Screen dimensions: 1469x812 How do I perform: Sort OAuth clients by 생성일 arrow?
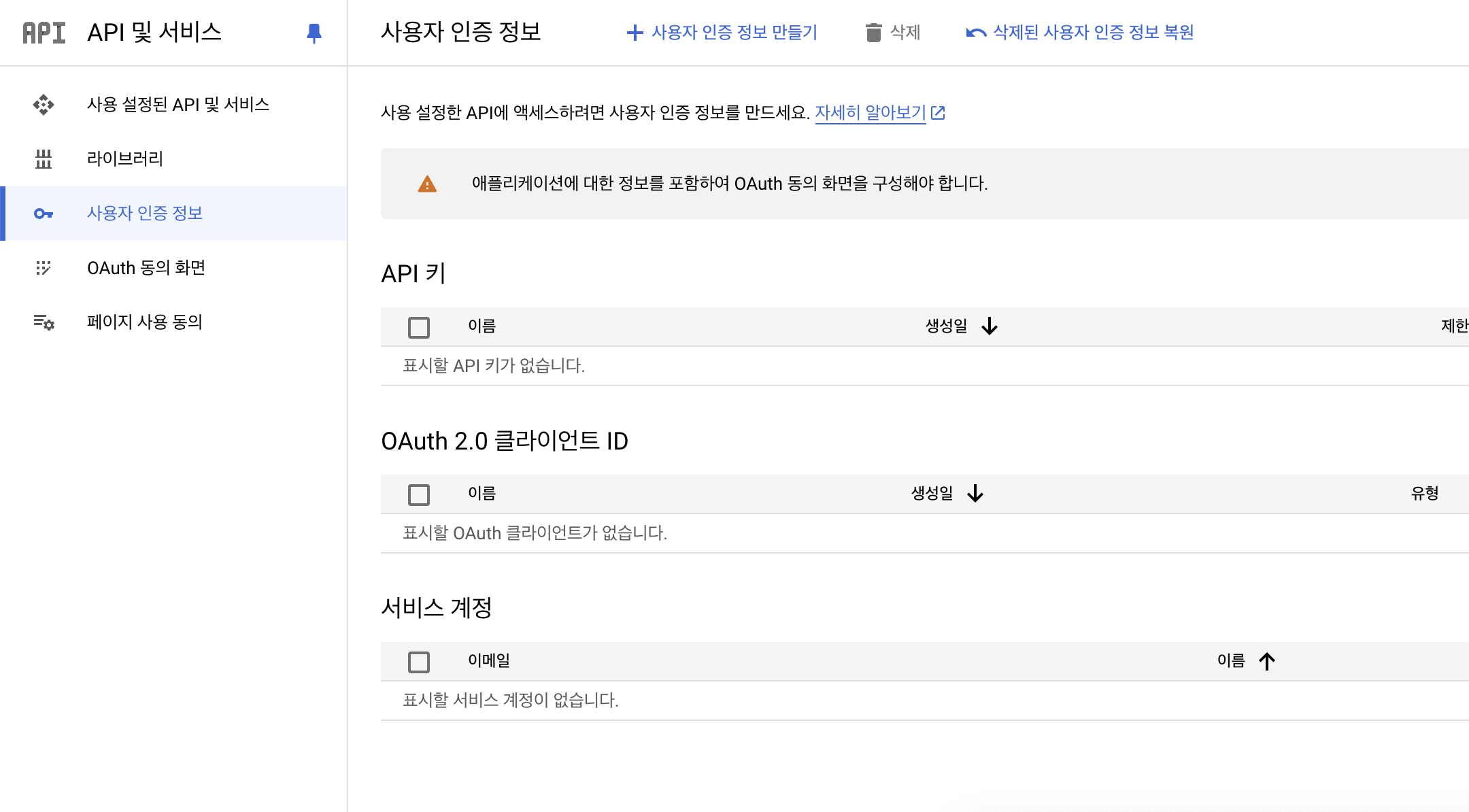pyautogui.click(x=975, y=494)
